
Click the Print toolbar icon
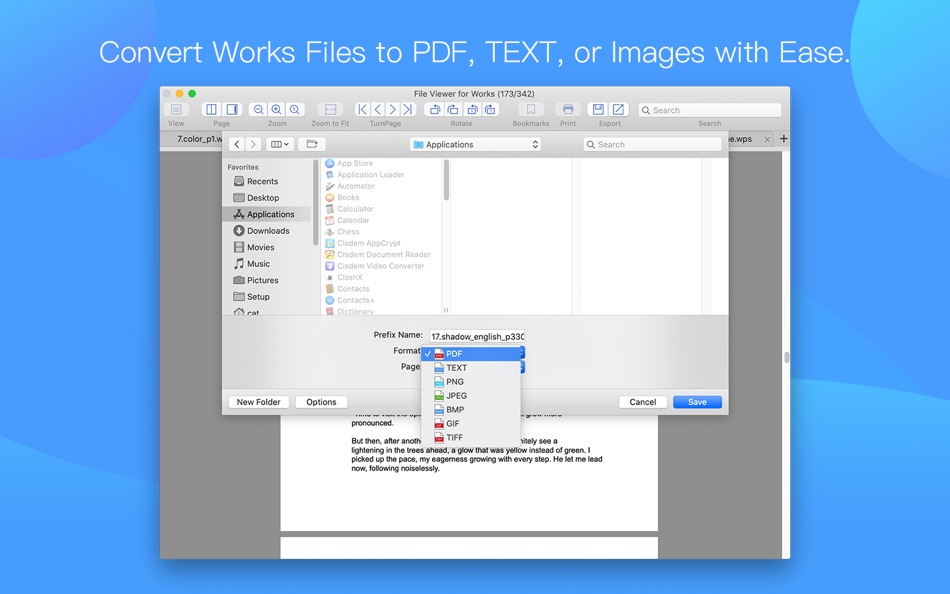pos(568,110)
